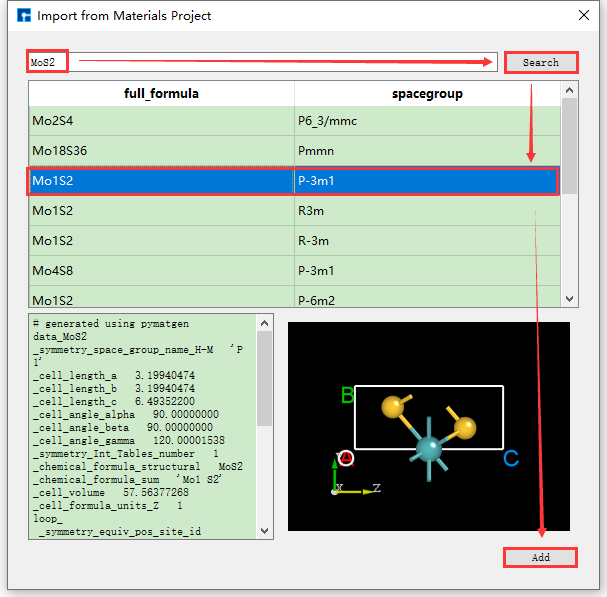The width and height of the screenshot is (607, 597).
Task: Click the teal molybdenum atom in viewer
Action: tap(429, 448)
